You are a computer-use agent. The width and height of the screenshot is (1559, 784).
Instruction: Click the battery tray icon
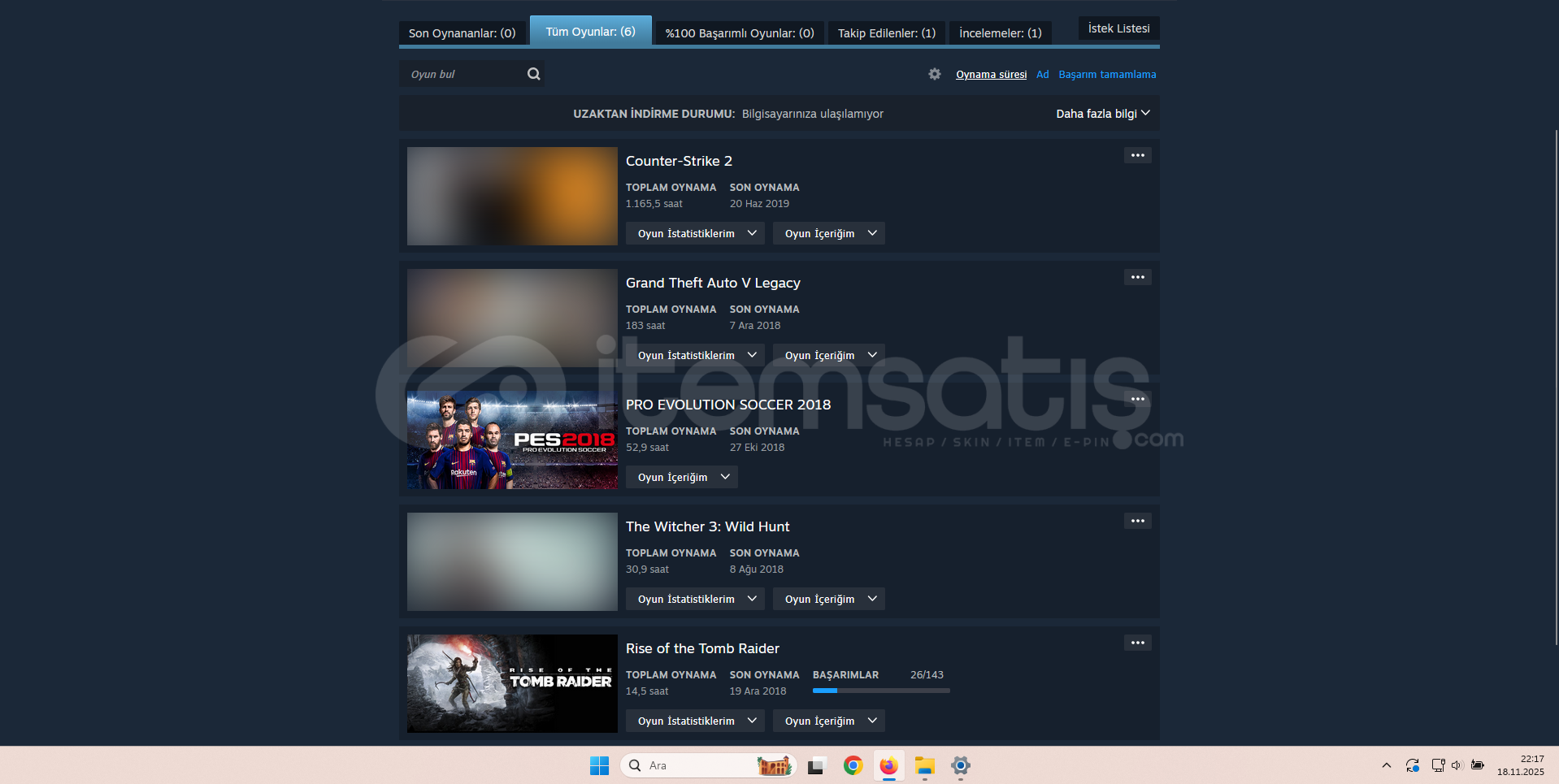(x=1478, y=765)
